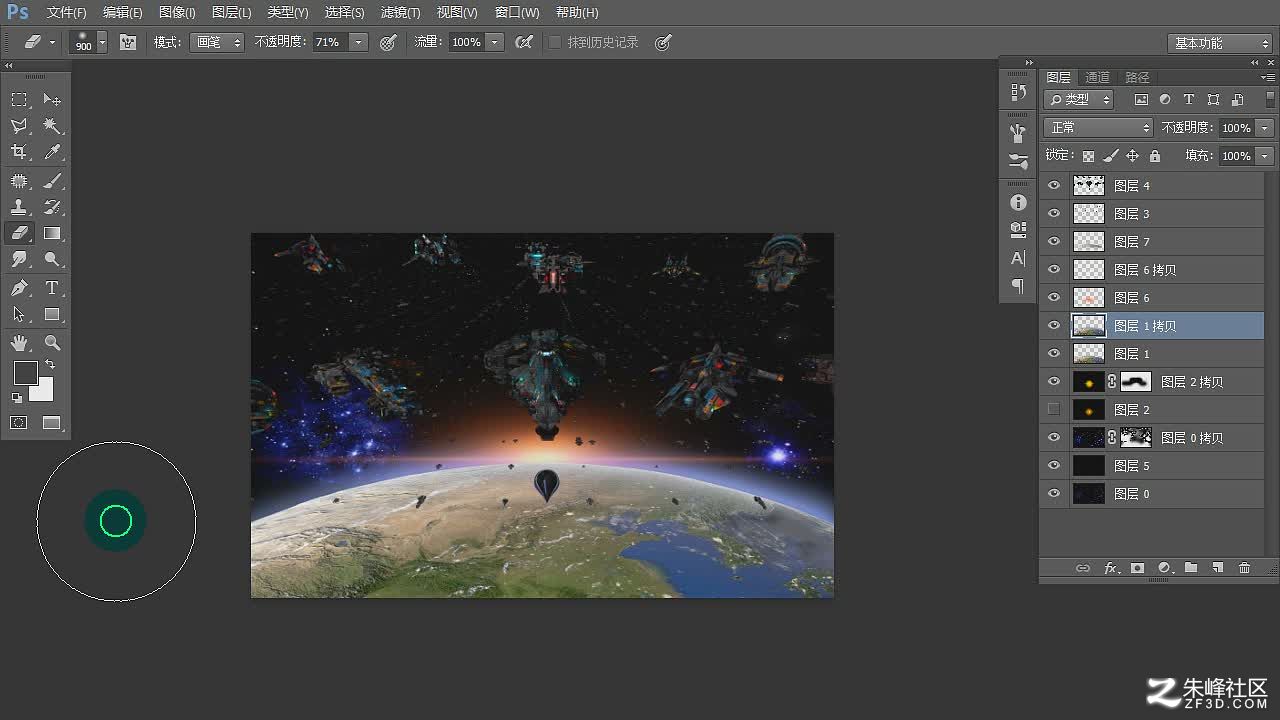Viewport: 1280px width, 720px height.
Task: Toggle visibility of 图层 1 拷贝
Action: pos(1053,326)
